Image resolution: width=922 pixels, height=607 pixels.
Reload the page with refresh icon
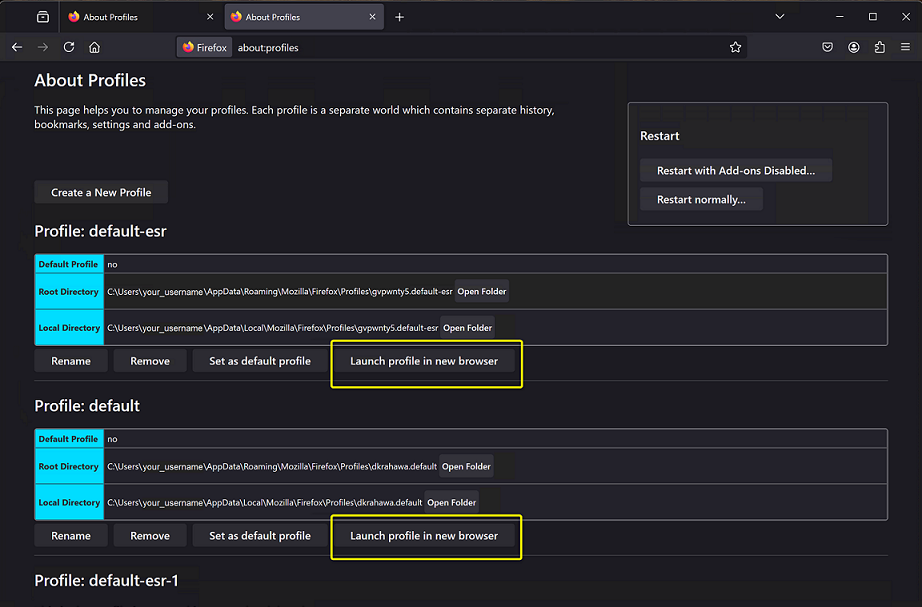[x=69, y=47]
